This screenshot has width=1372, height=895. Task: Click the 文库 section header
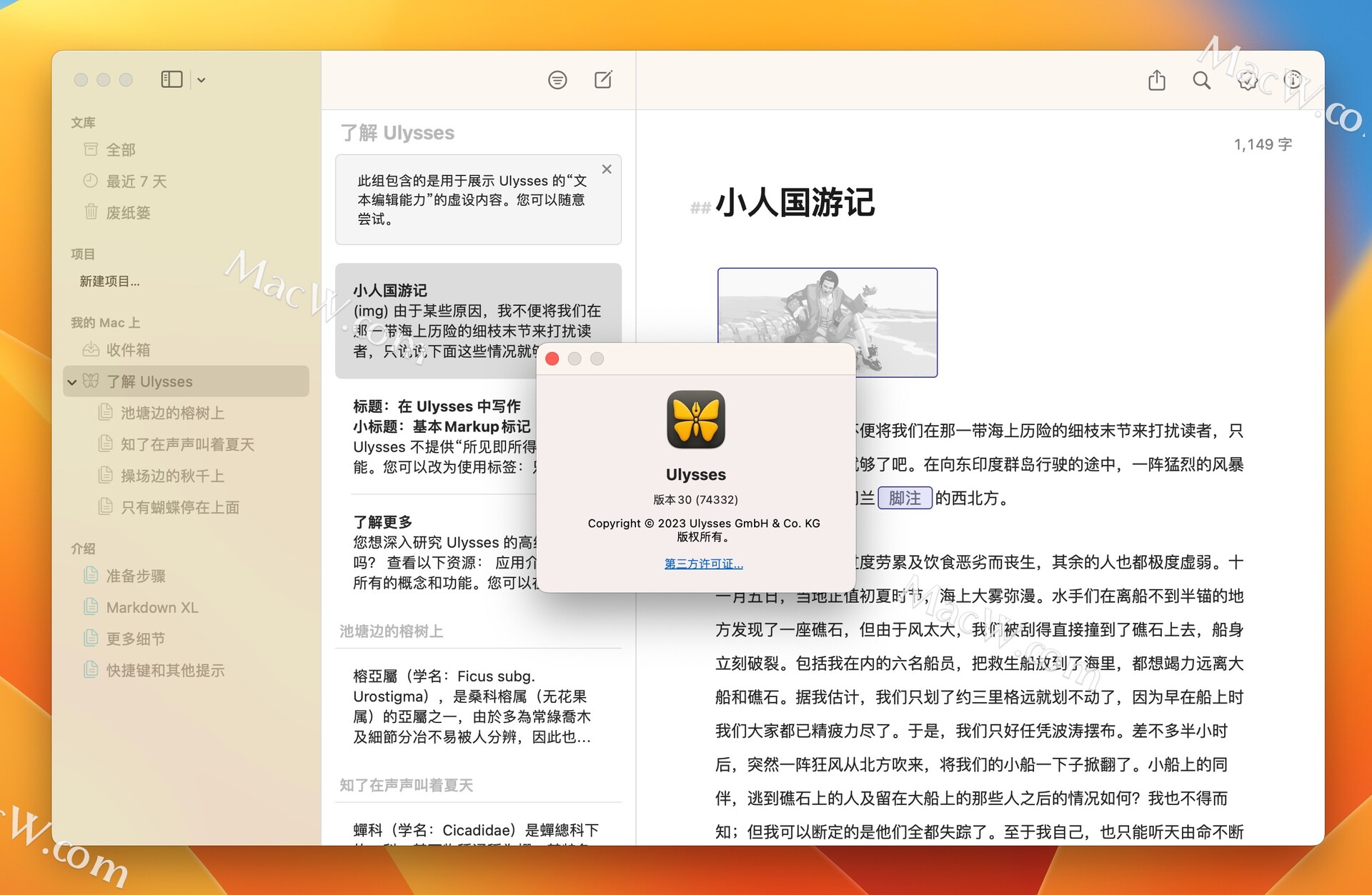click(x=83, y=122)
